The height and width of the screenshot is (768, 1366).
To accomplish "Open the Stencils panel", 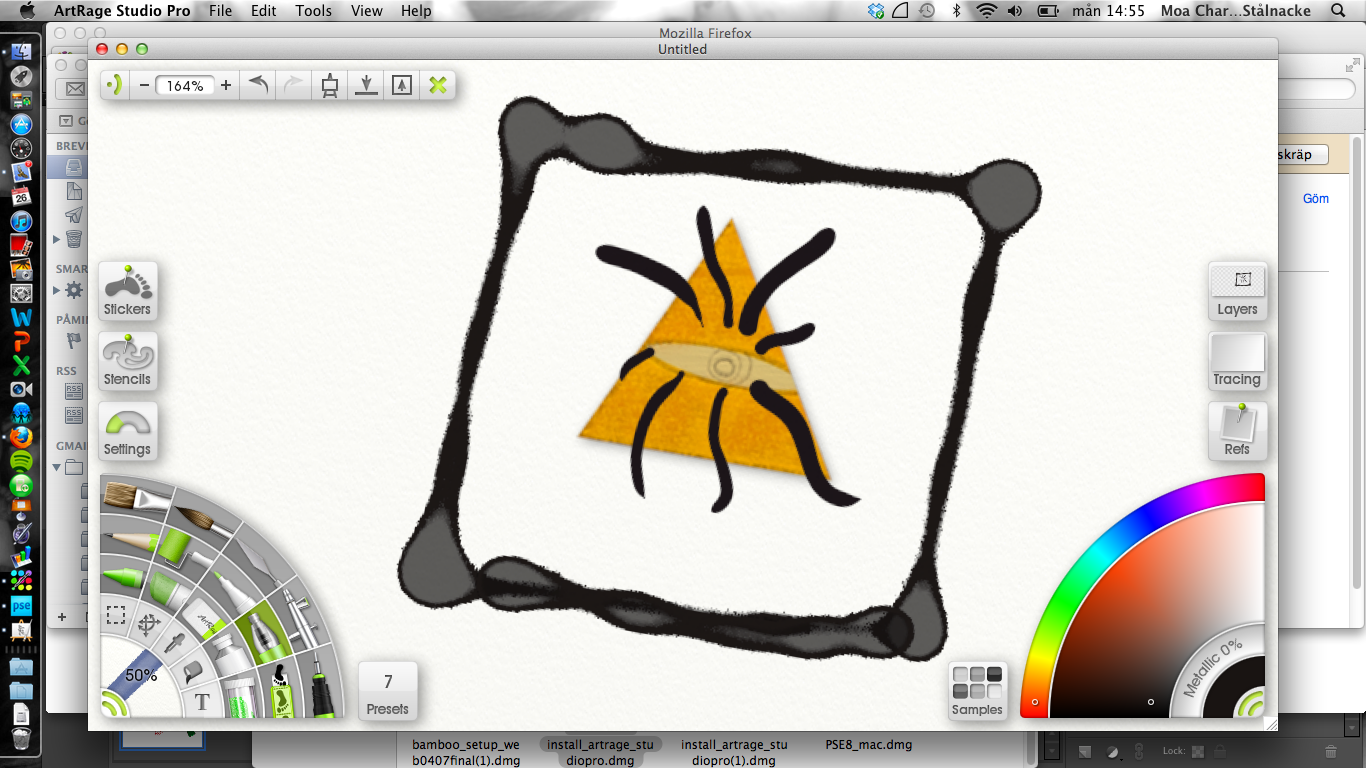I will pyautogui.click(x=127, y=361).
